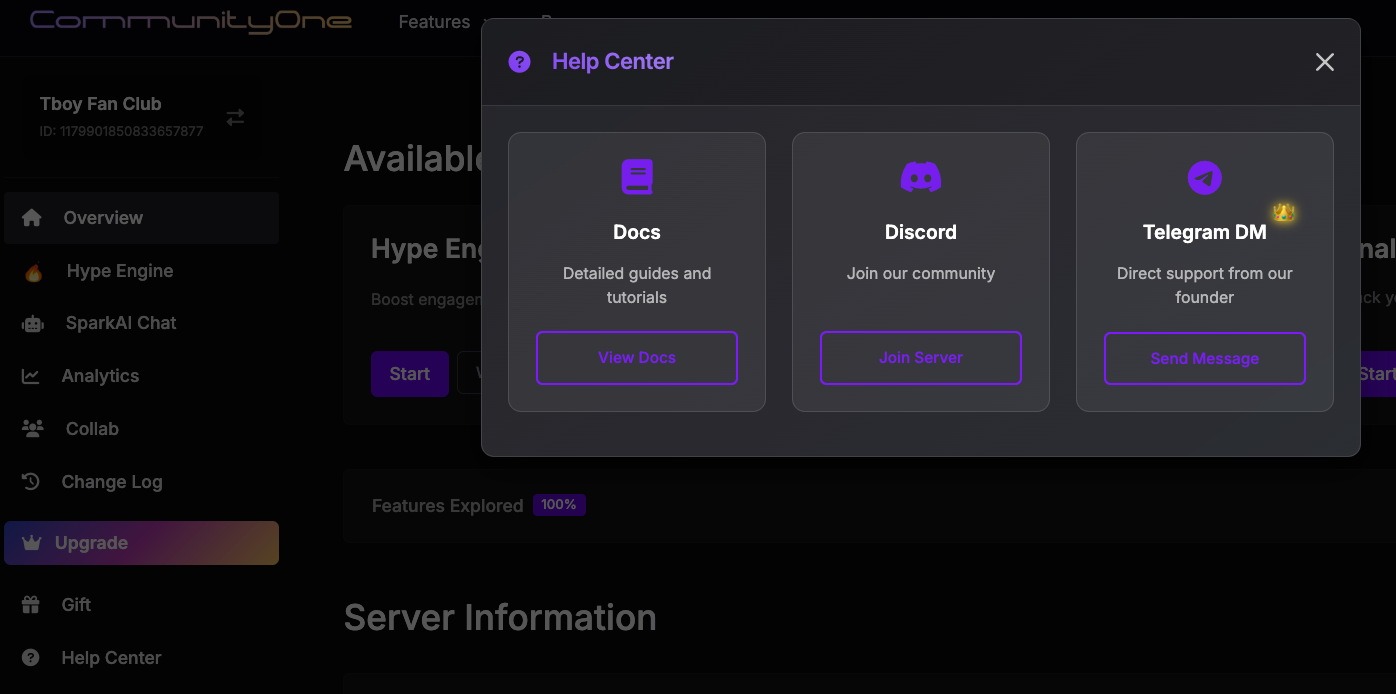Click the Hype Engine flame icon

coord(34,272)
